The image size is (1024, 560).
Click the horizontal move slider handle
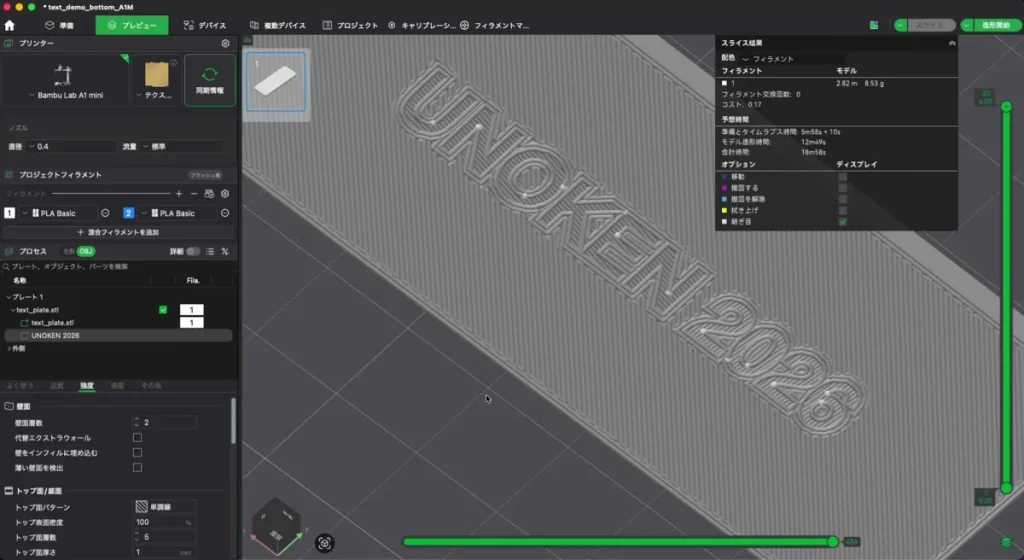[x=833, y=542]
